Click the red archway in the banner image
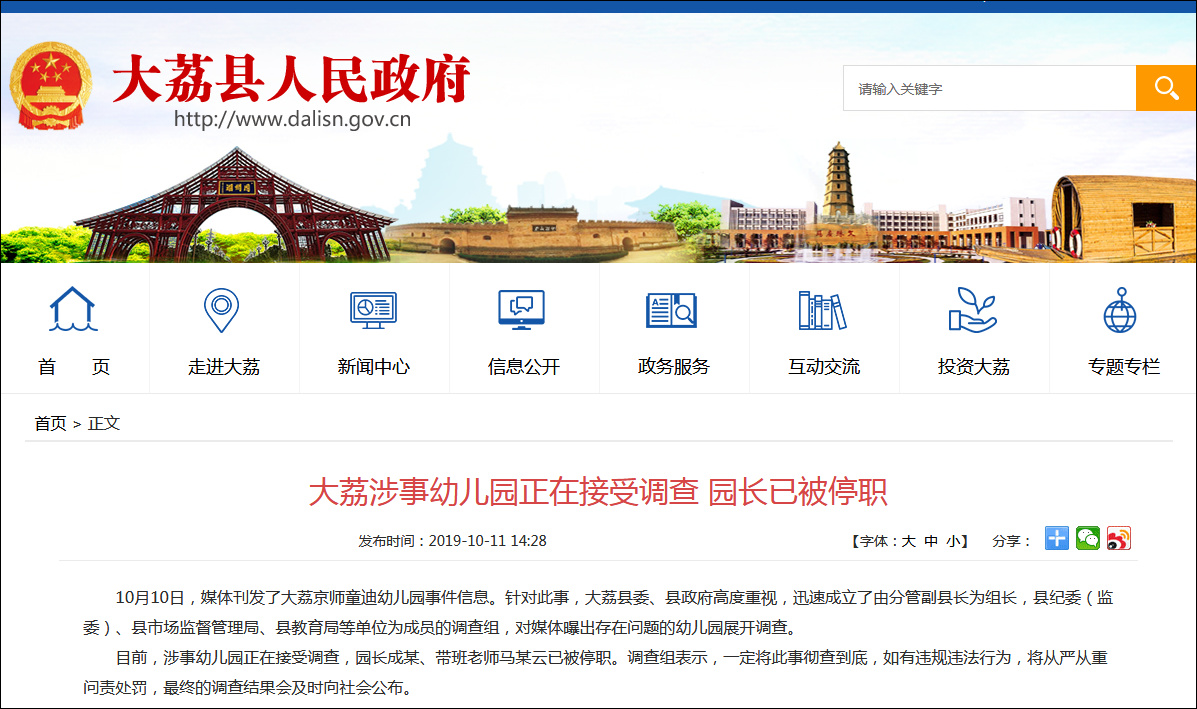Screen dimensions: 1197x709 coord(235,206)
